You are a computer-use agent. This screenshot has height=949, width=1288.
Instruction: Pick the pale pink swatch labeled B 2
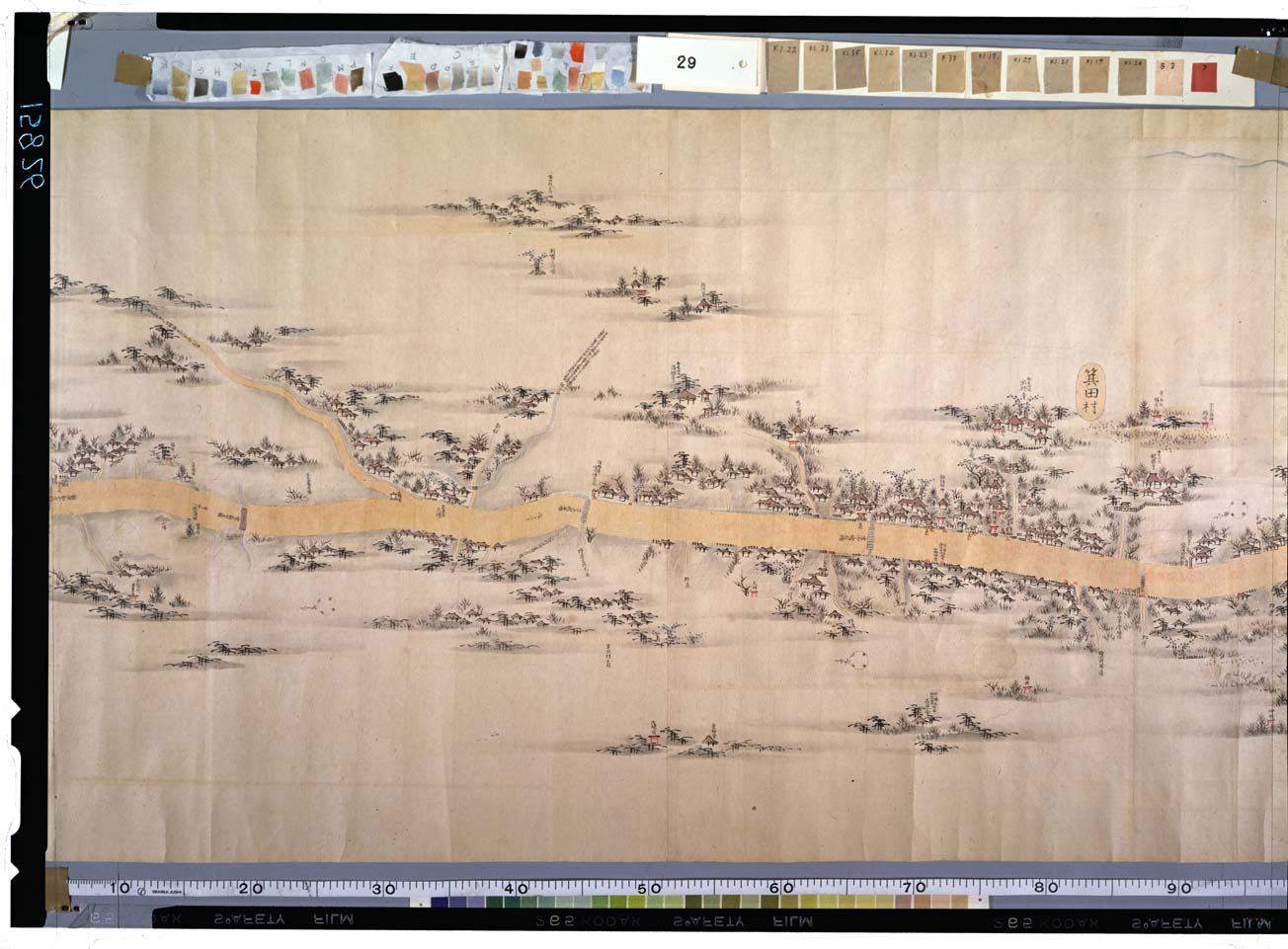pyautogui.click(x=1167, y=77)
